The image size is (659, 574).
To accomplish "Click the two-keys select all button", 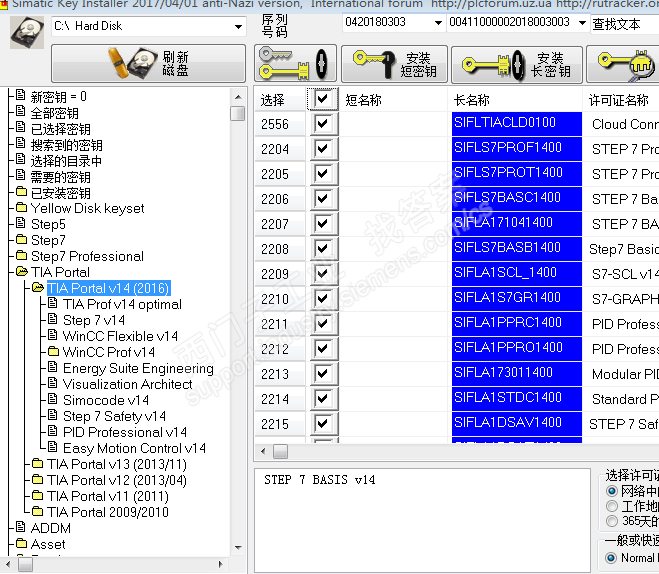I will pos(295,63).
